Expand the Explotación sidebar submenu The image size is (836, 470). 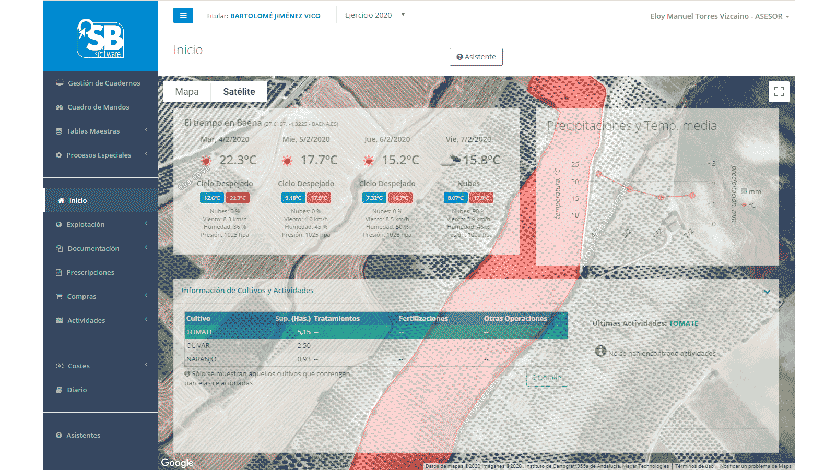coord(100,225)
